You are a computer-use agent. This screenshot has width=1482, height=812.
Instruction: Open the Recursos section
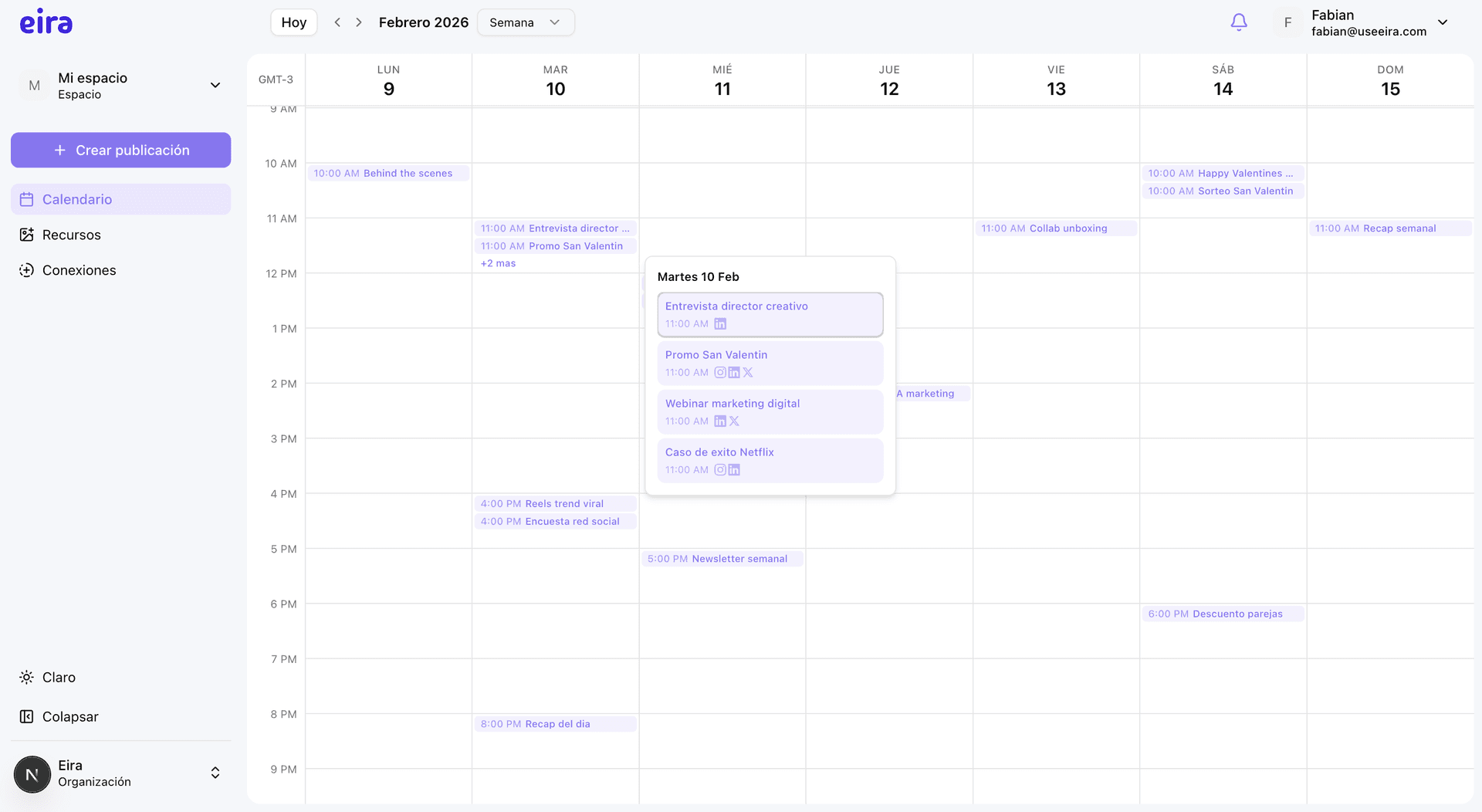(71, 235)
